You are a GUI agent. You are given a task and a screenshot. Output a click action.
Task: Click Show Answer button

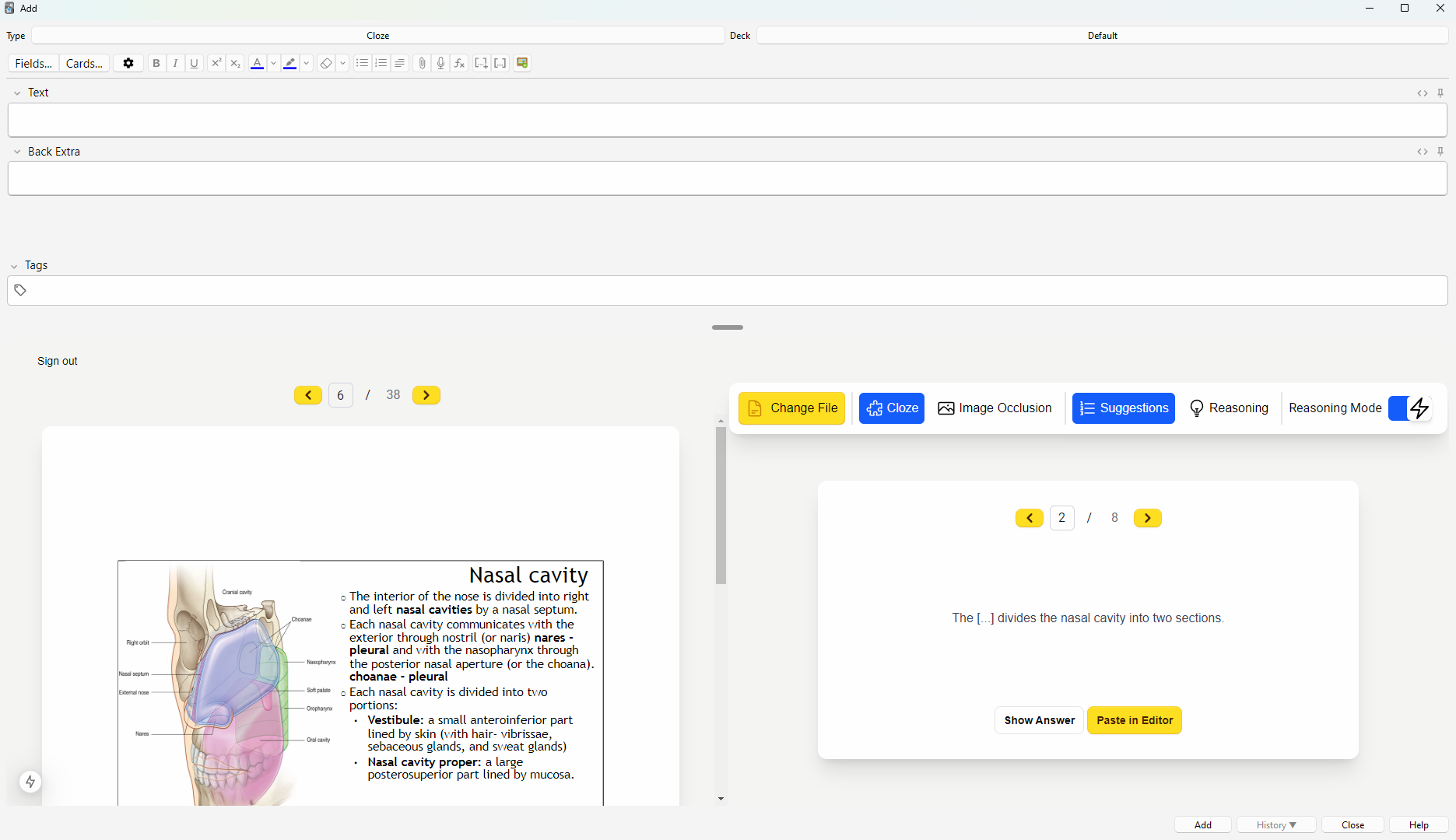1039,720
